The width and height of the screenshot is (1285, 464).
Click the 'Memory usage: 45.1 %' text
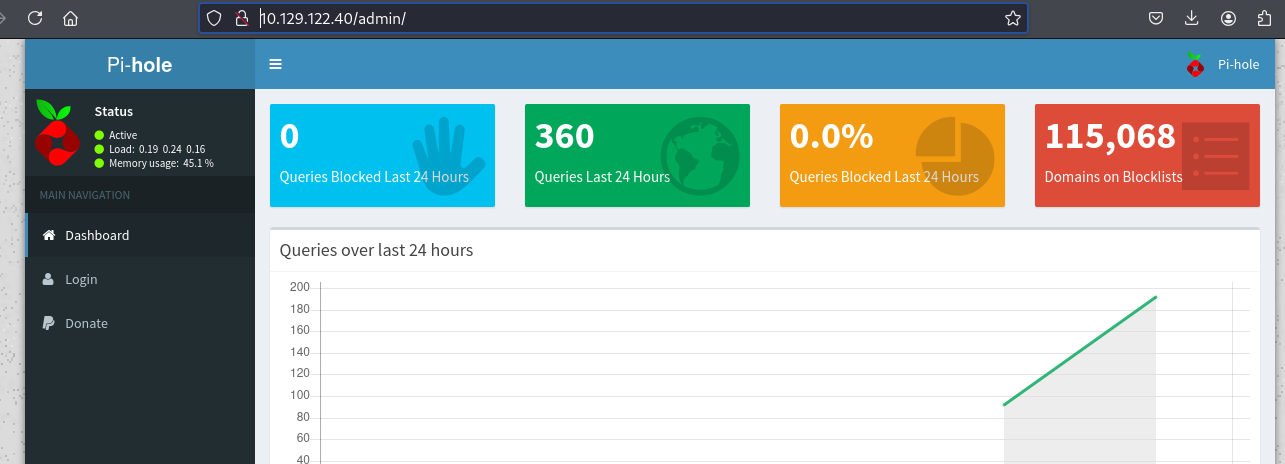point(161,163)
